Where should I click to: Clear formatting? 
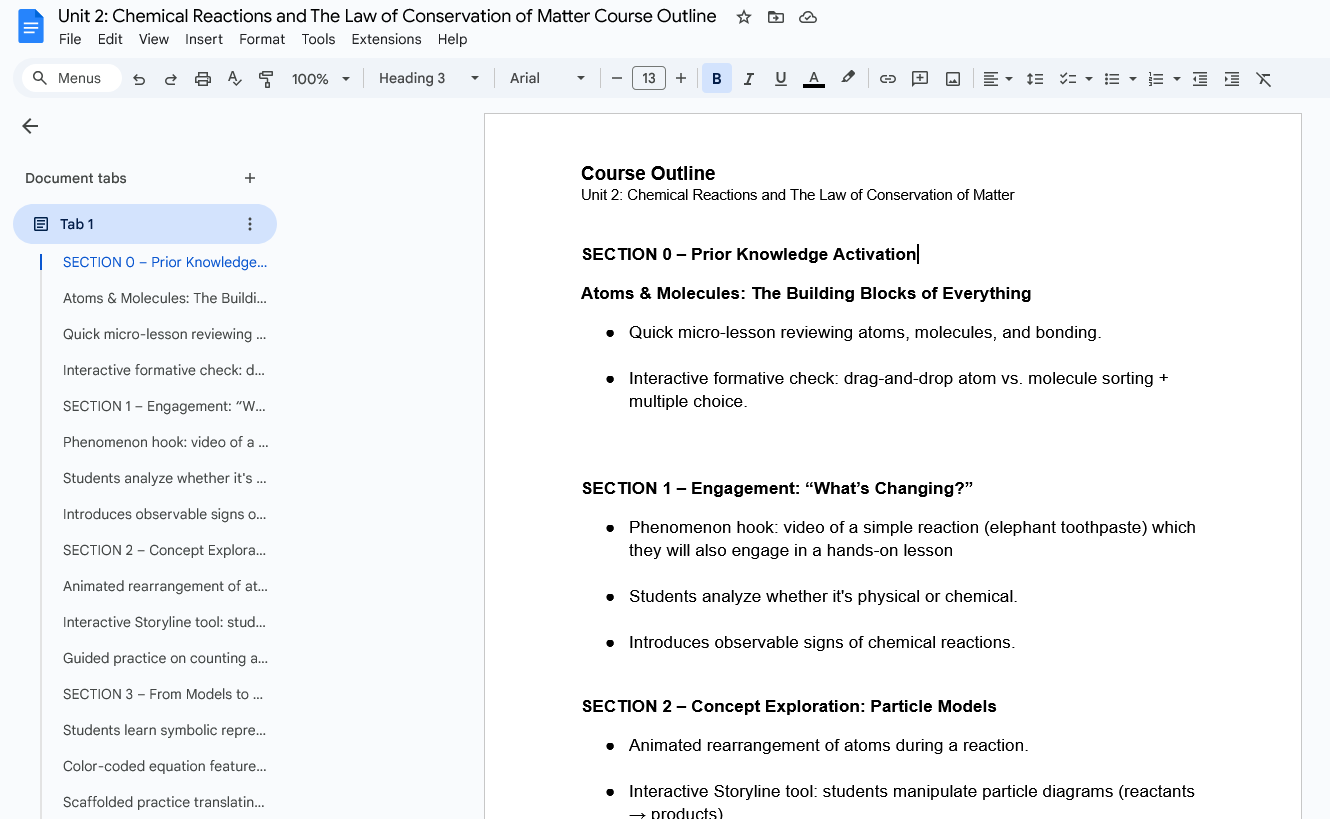pos(1264,79)
